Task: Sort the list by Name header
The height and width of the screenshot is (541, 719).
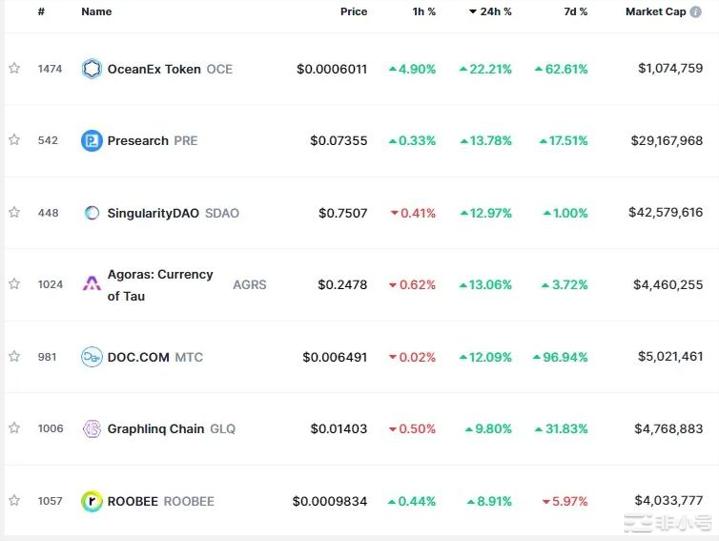Action: click(x=96, y=12)
